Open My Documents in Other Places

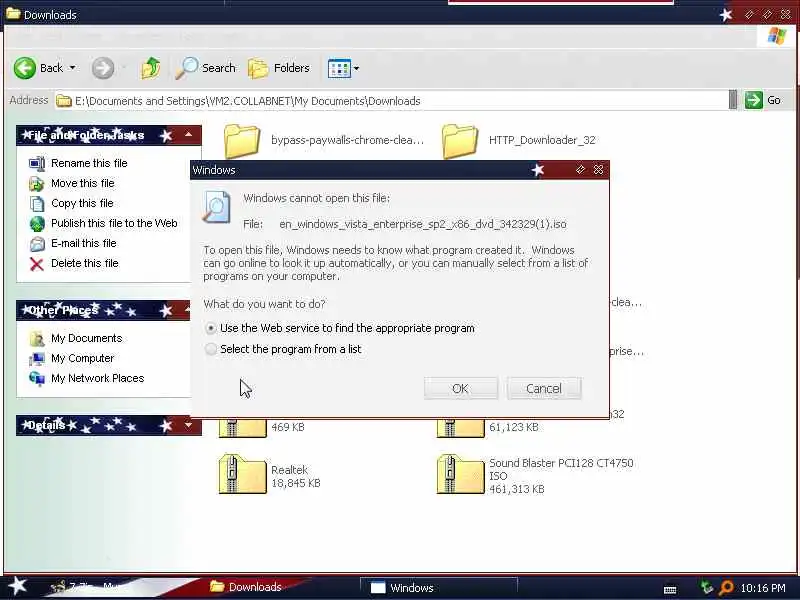87,338
